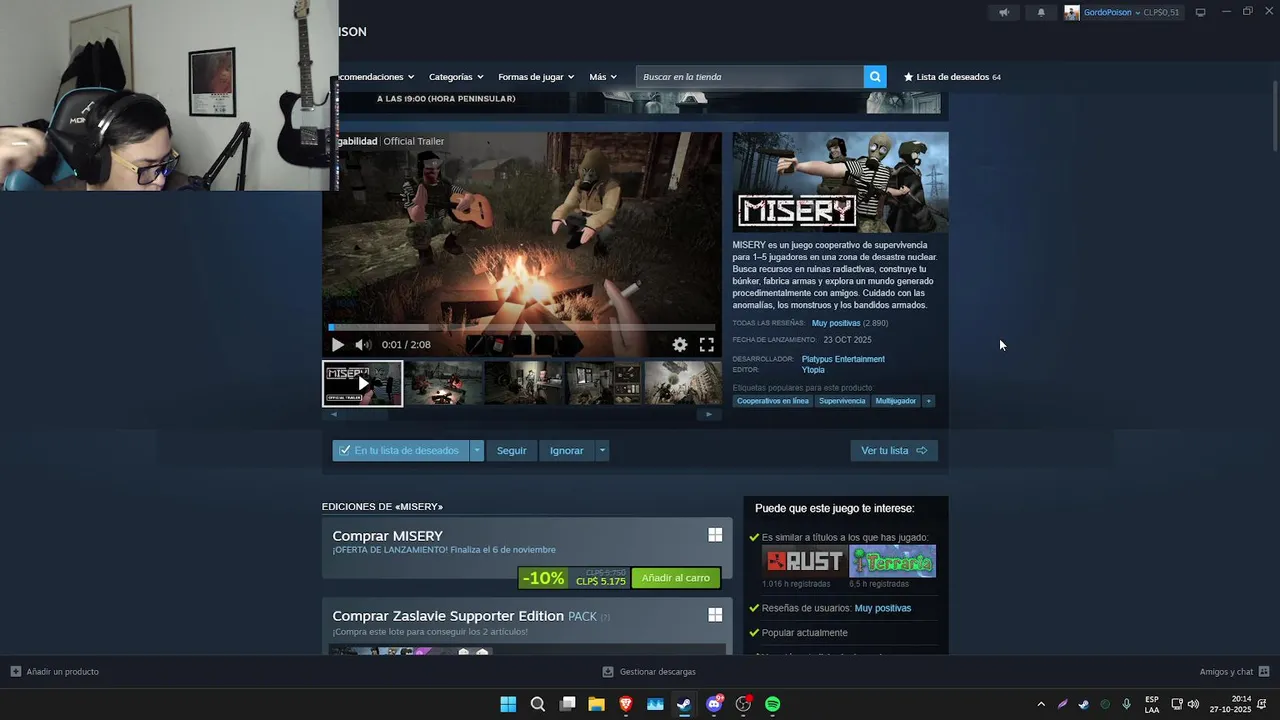Screen dimensions: 1280x720
Task: Click the Steam taskbar icon
Action: (684, 704)
